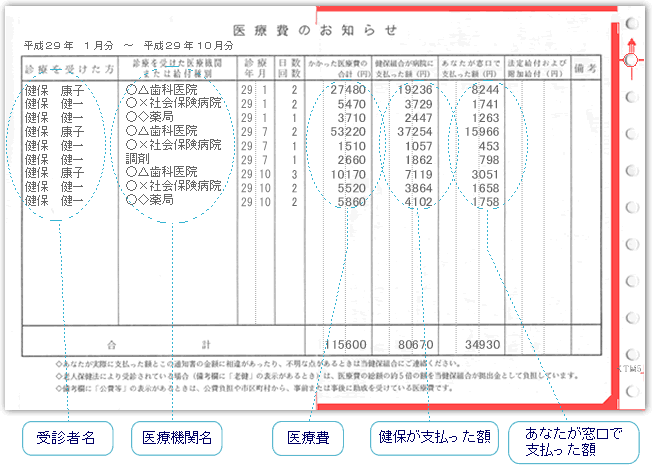Click the あなたが窓口で支払った額 callout label
This screenshot has width=652, height=465.
coord(573,442)
